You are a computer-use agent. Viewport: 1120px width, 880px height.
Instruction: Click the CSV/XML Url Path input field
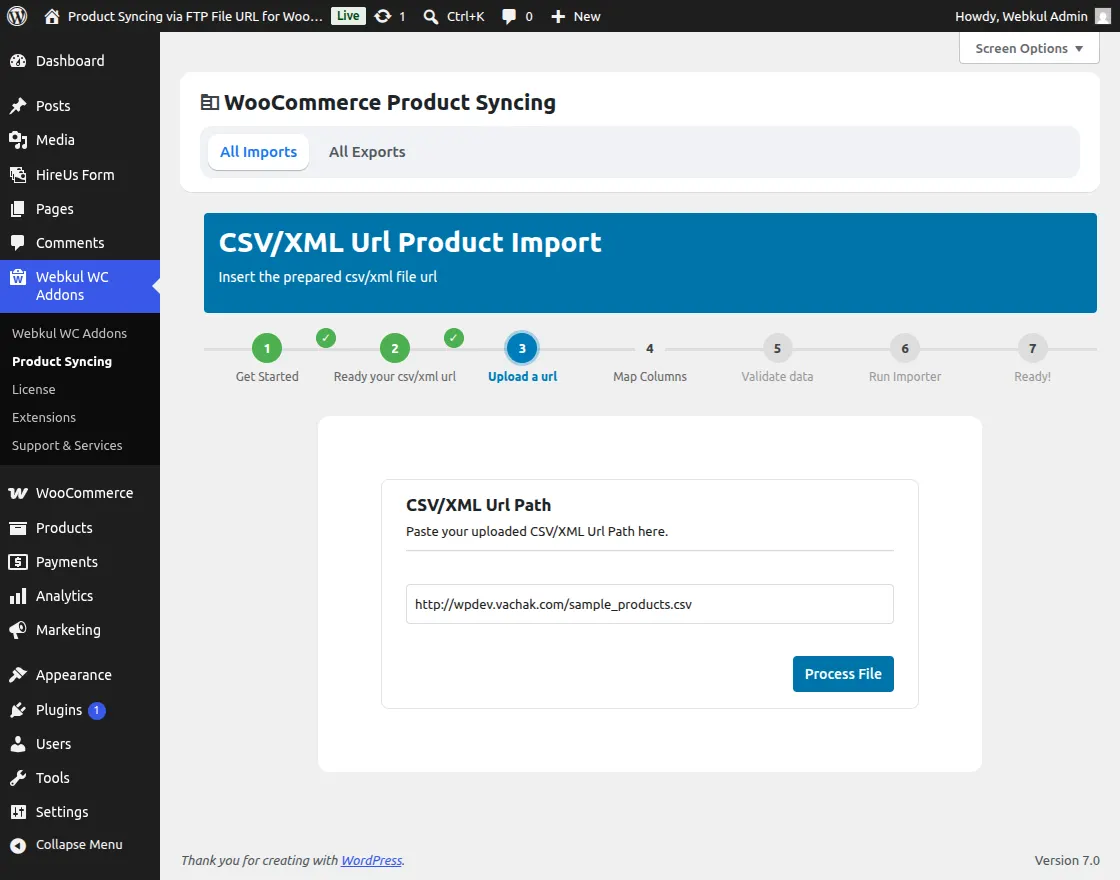pyautogui.click(x=650, y=604)
